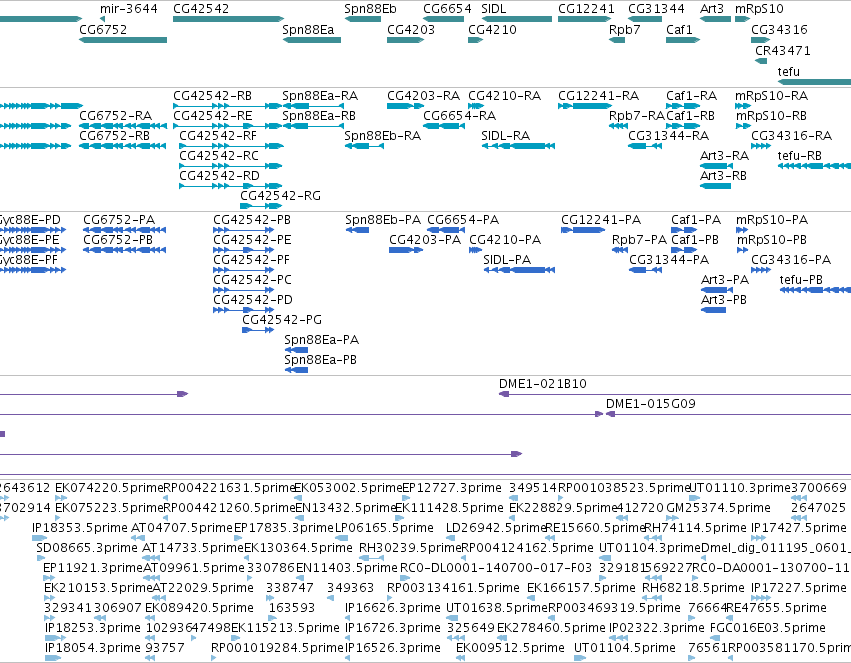Viewport: 851px width, 663px height.
Task: Select transcript CG42542-RC
Action: 231,166
